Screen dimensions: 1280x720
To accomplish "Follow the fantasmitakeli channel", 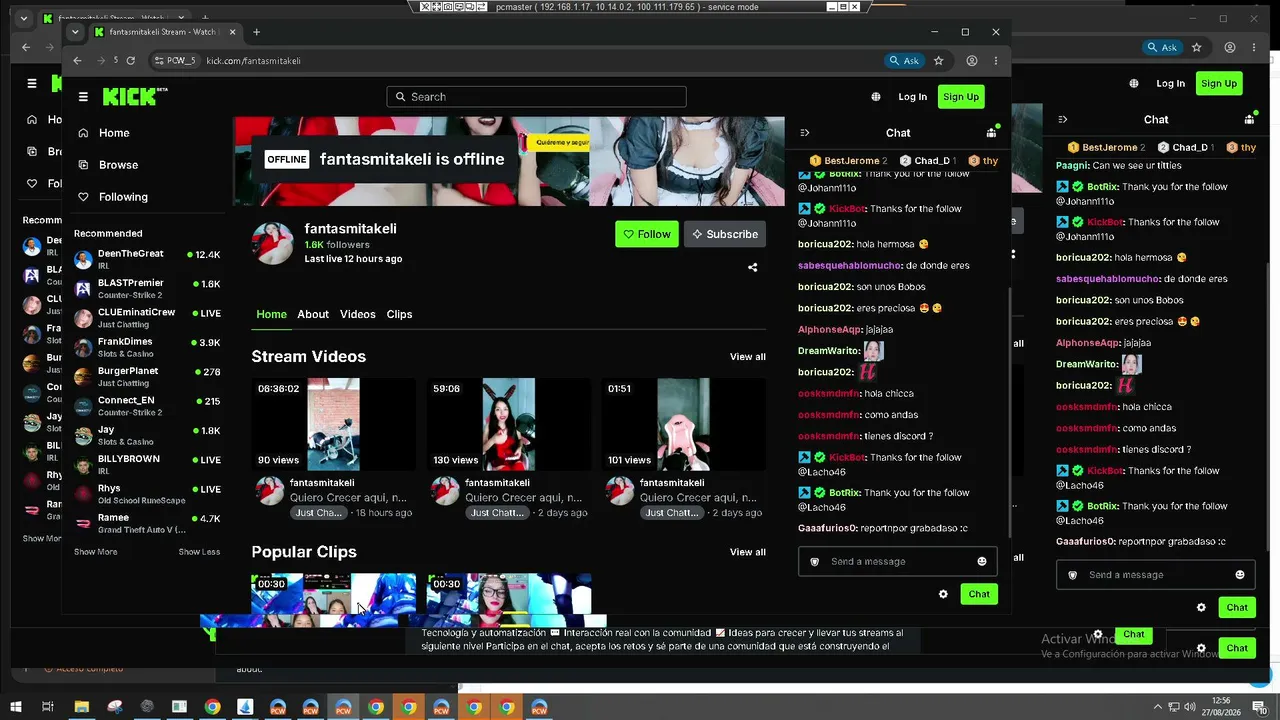I will click(647, 234).
